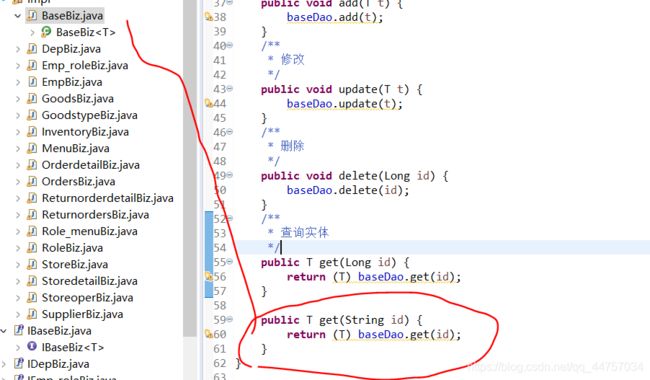Image resolution: width=650 pixels, height=380 pixels.
Task: Click the DepBiz.java file icon
Action: click(x=32, y=48)
